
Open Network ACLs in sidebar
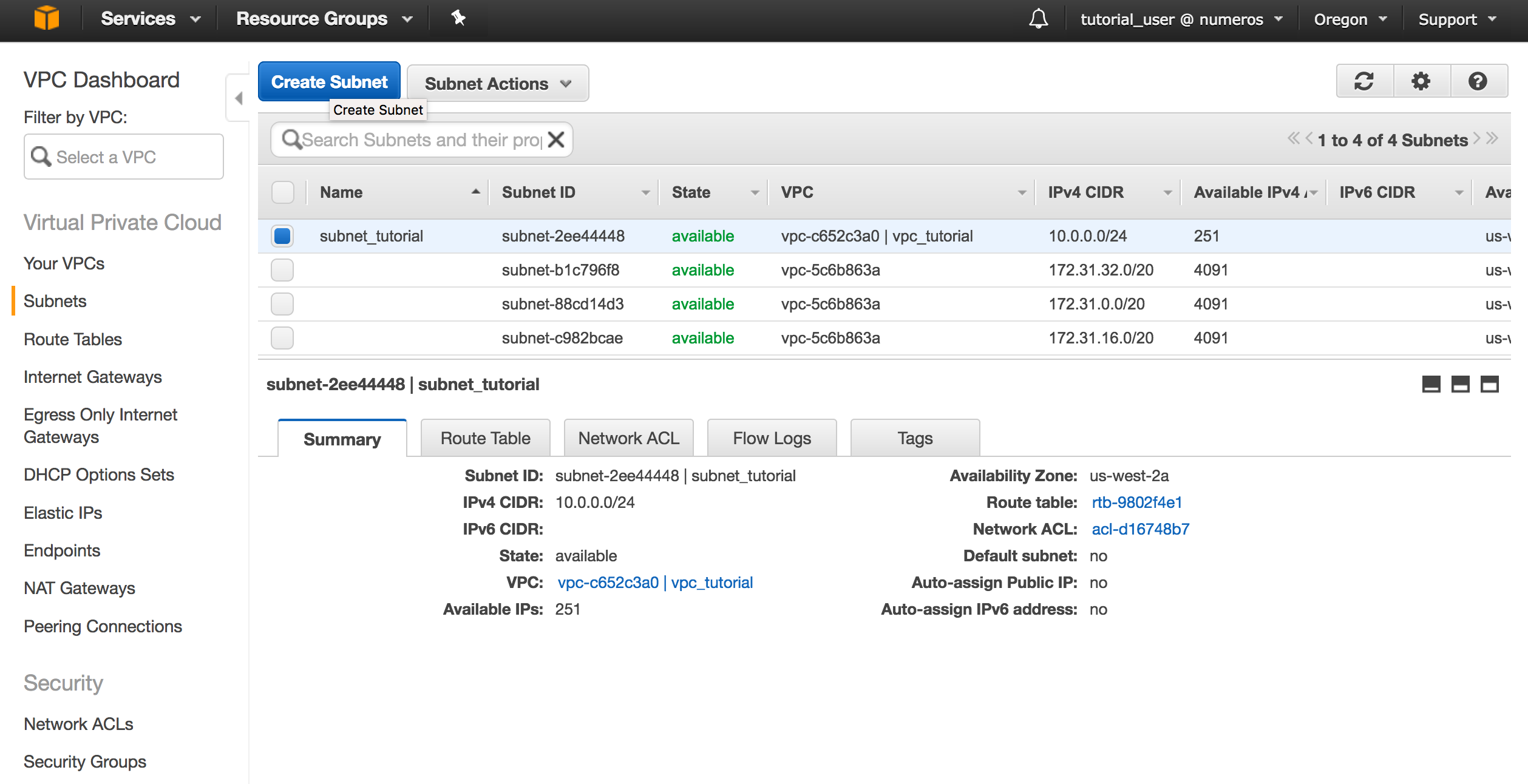(78, 724)
